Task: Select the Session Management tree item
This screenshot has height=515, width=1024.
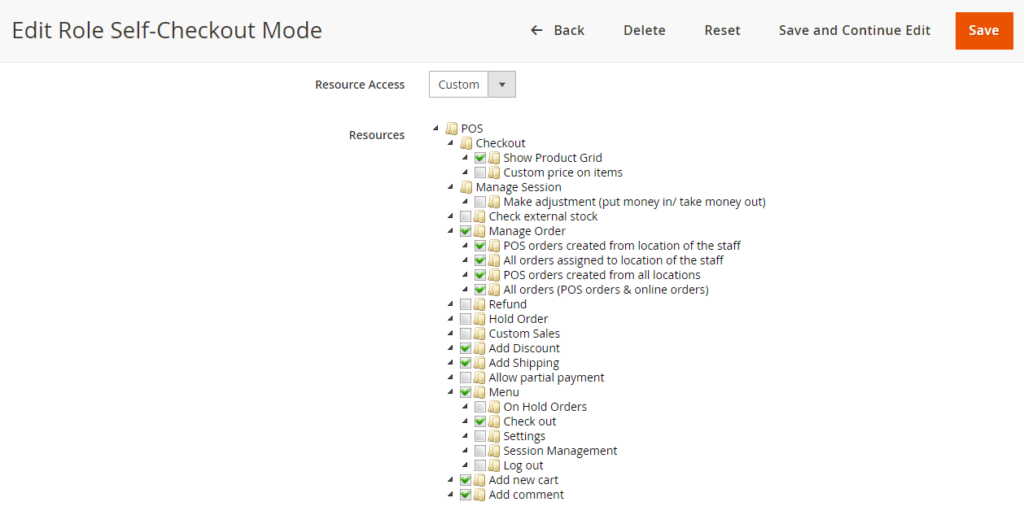Action: pos(560,451)
